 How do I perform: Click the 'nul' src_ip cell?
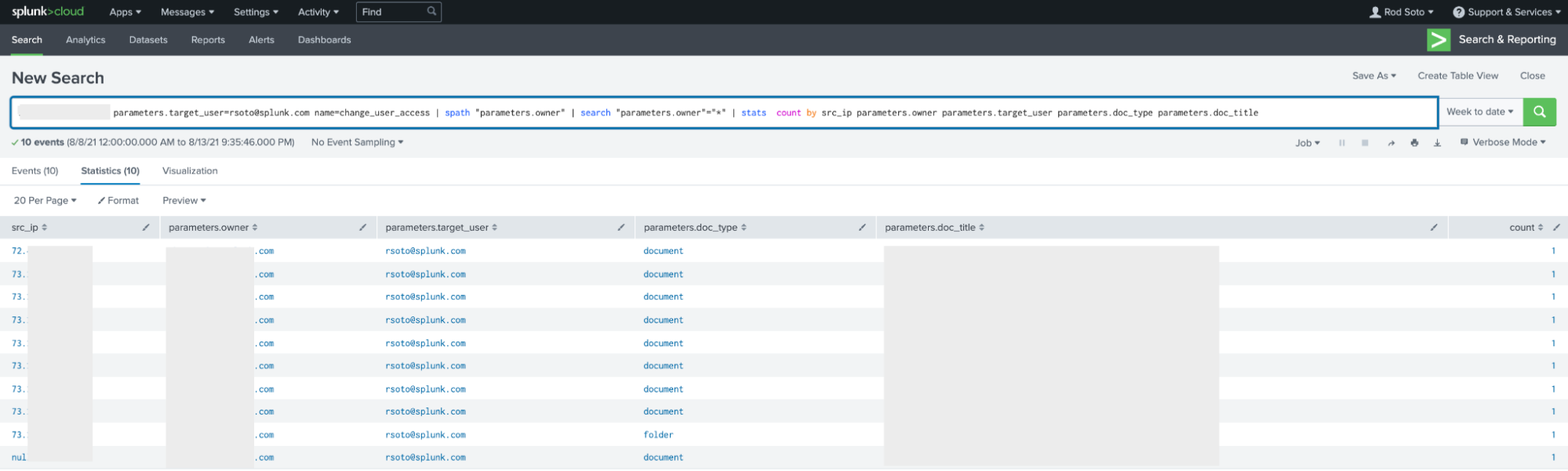click(19, 458)
